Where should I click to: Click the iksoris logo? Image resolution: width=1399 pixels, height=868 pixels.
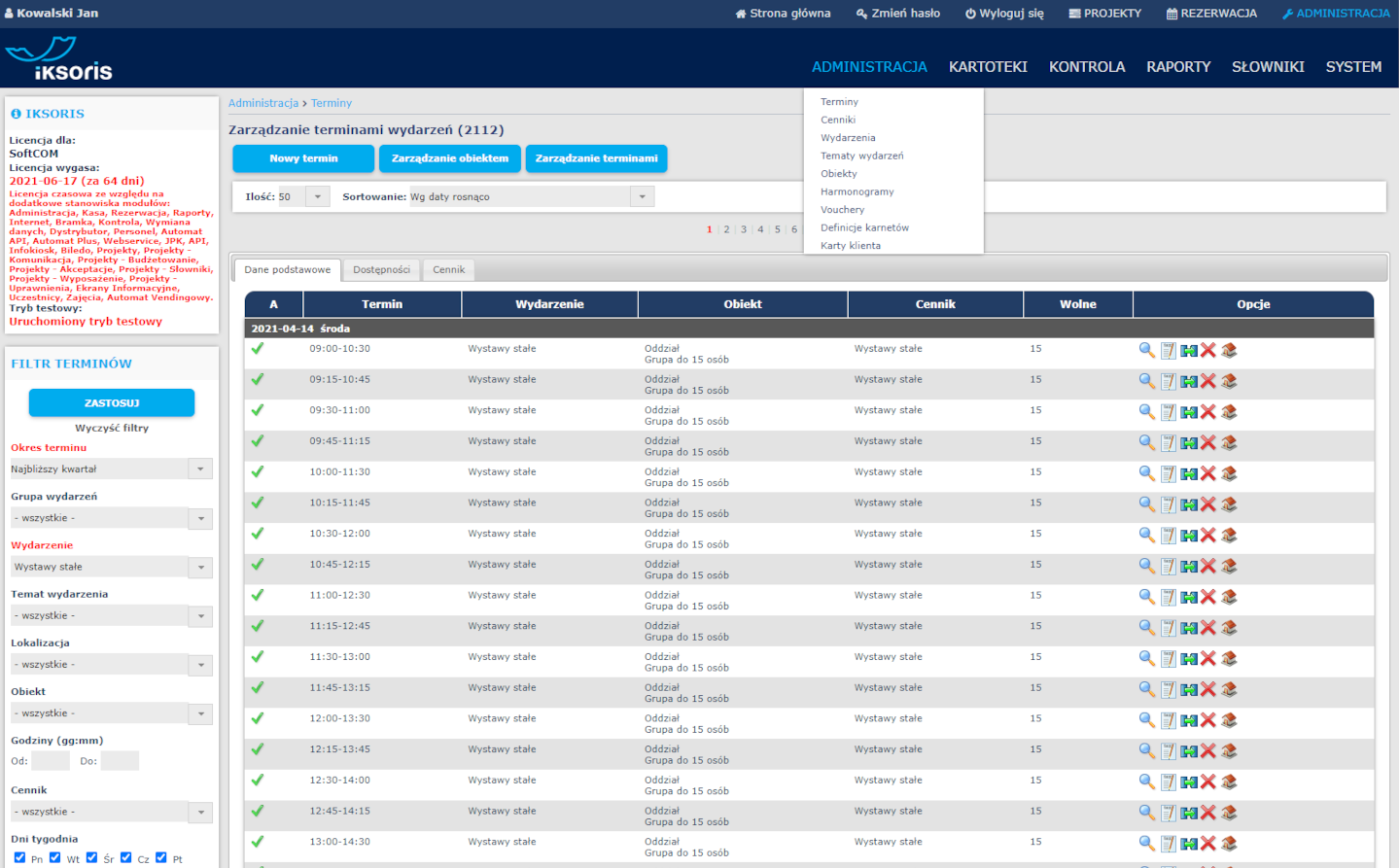[x=59, y=60]
